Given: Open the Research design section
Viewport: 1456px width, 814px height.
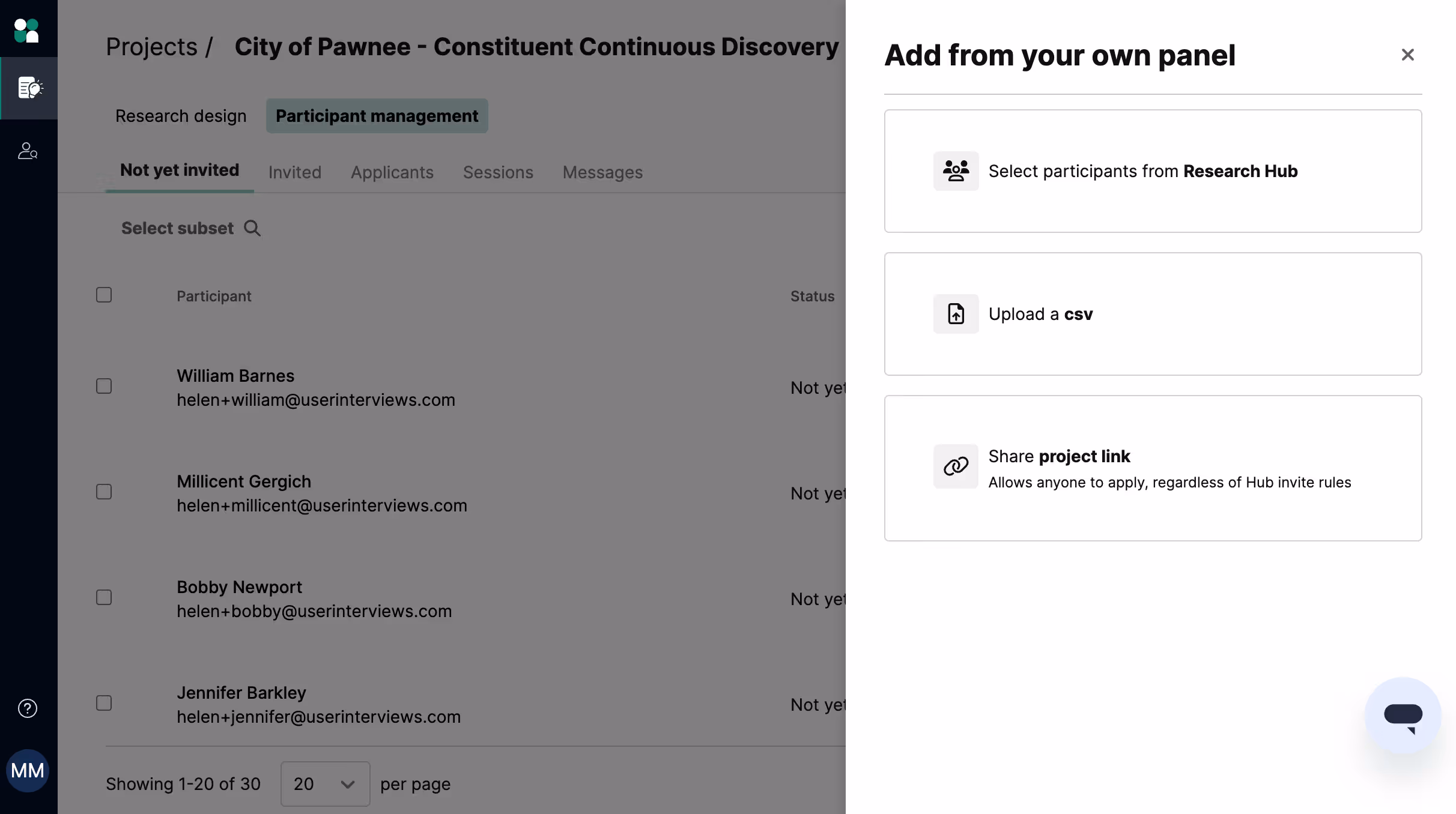Looking at the screenshot, I should click(x=181, y=116).
